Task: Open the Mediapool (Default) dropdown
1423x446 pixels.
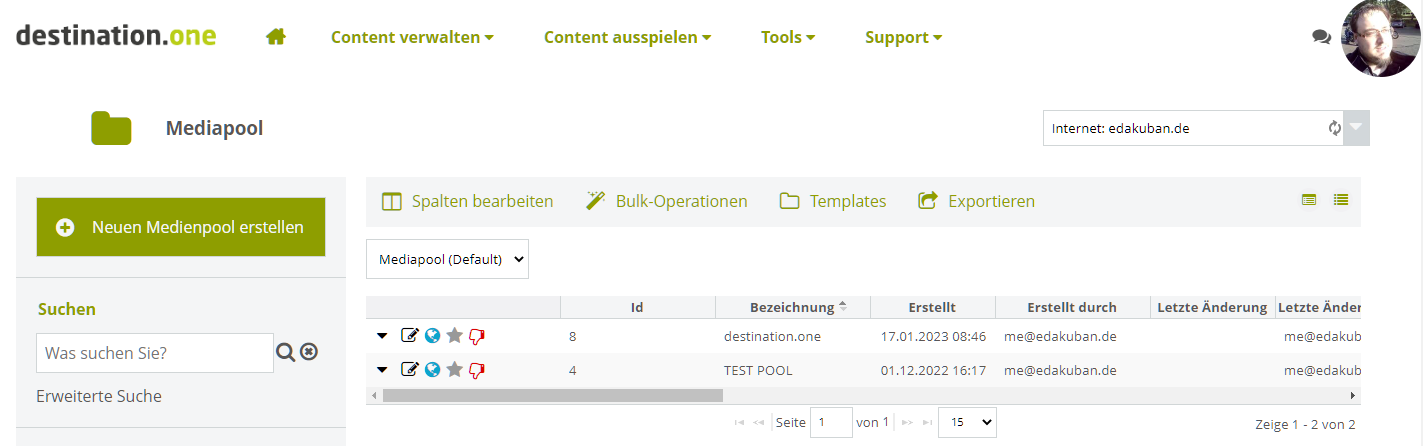Action: (x=447, y=259)
